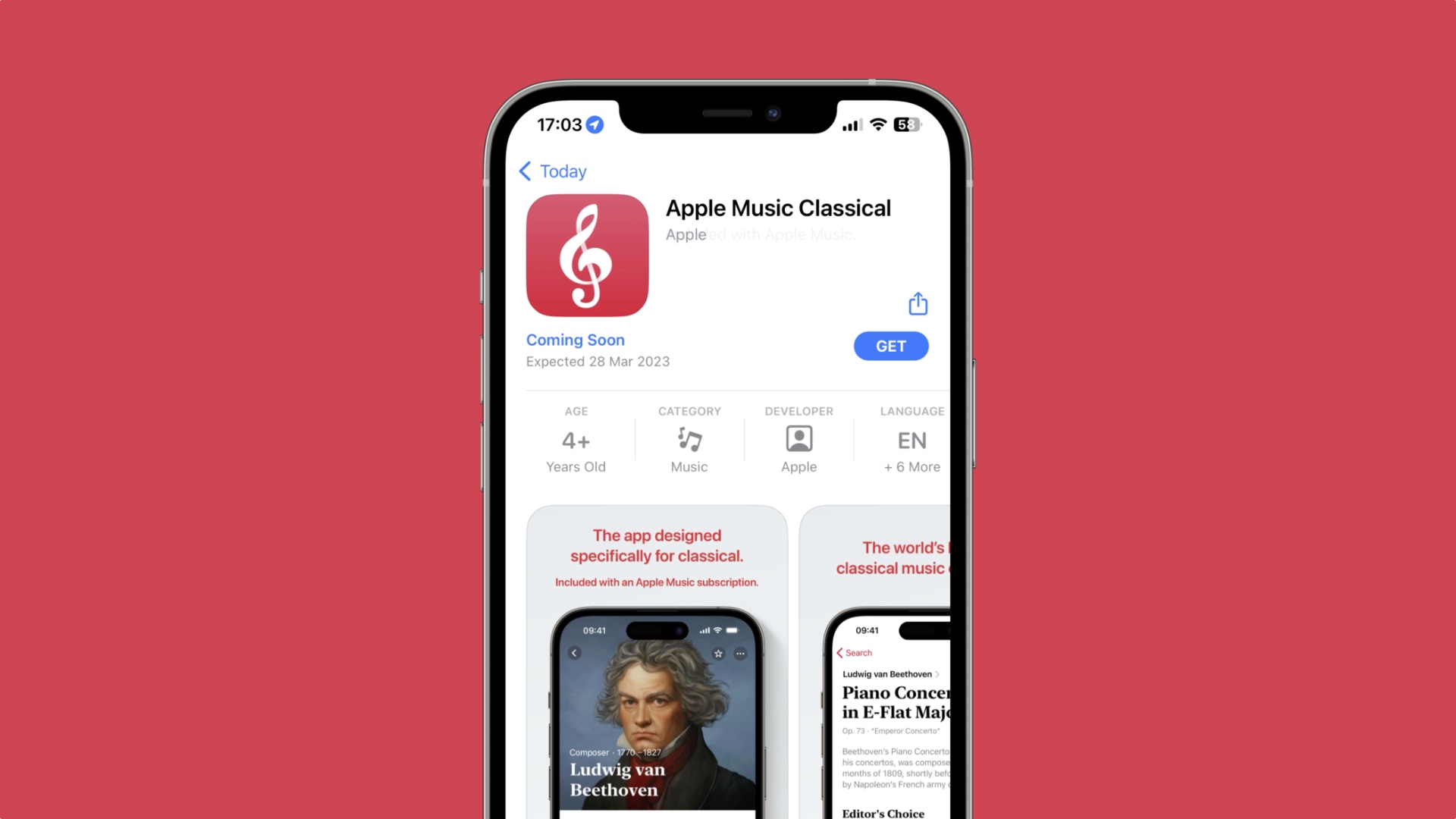This screenshot has width=1456, height=819.
Task: Expand the Age rating details
Action: click(x=576, y=440)
